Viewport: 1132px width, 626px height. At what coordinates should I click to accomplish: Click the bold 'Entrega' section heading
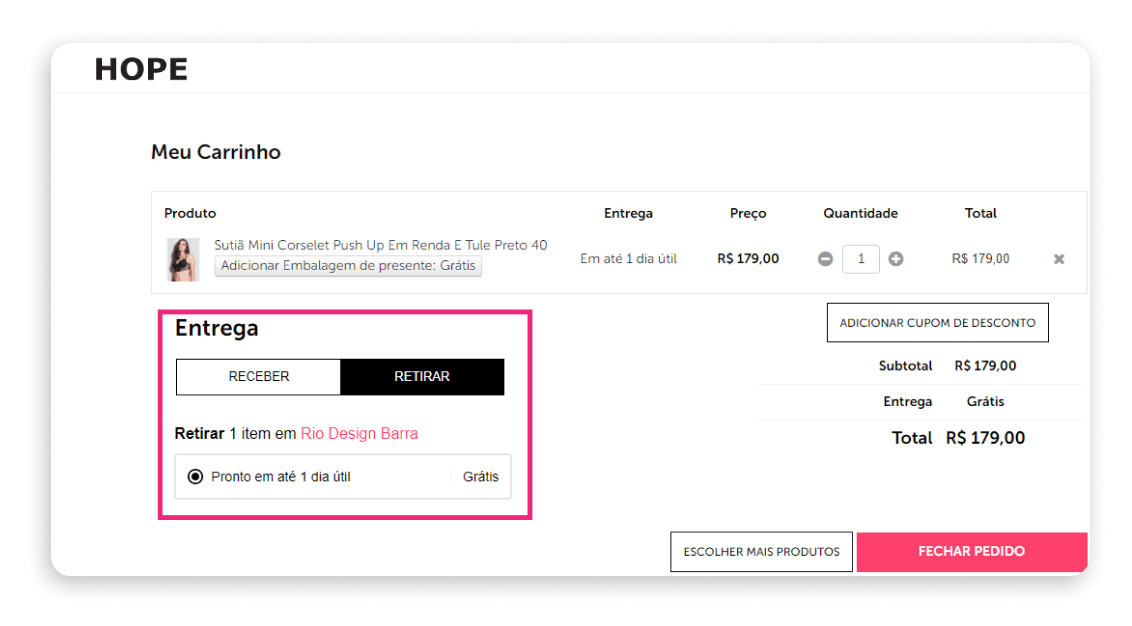click(216, 328)
